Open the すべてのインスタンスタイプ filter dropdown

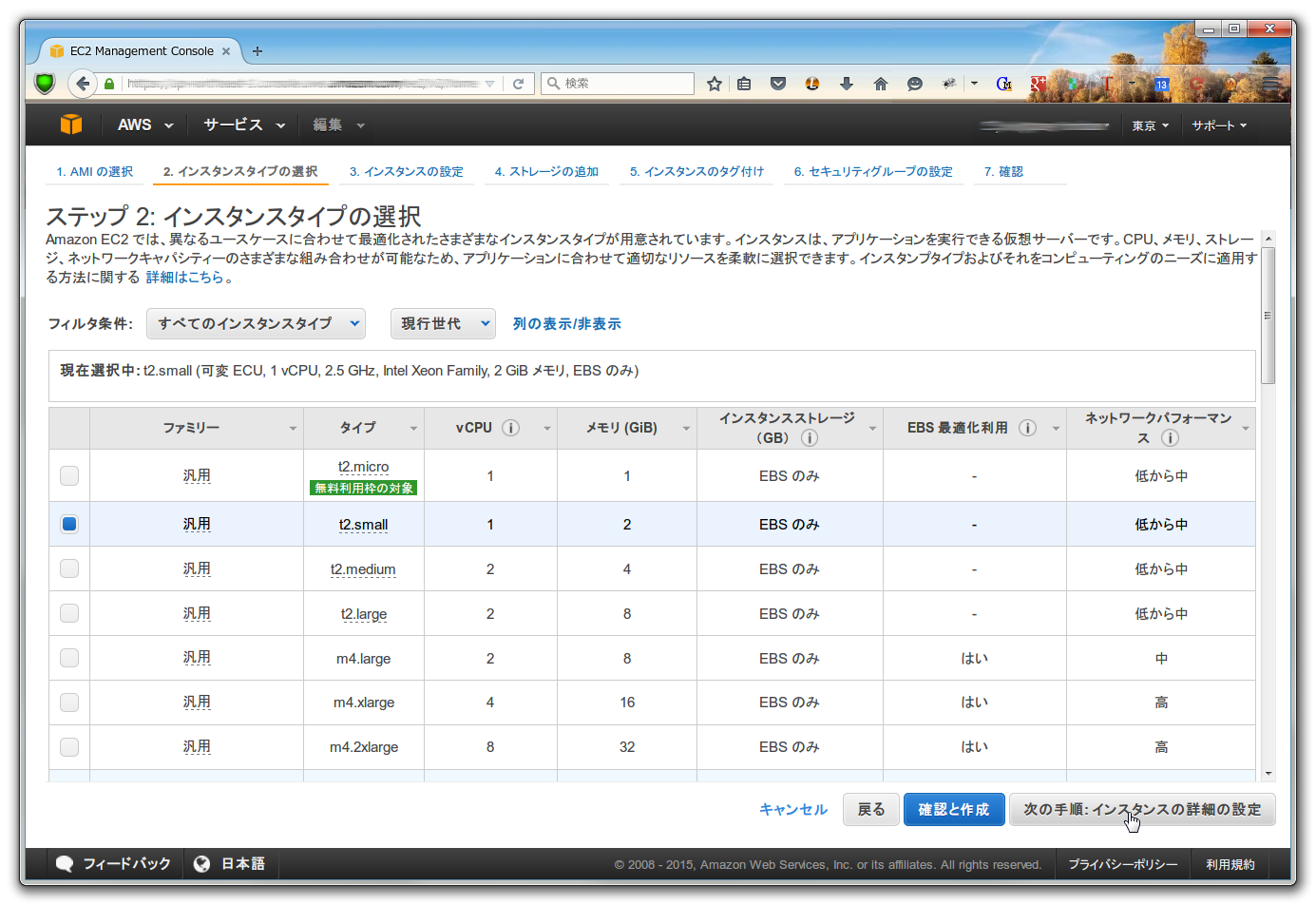click(x=256, y=323)
